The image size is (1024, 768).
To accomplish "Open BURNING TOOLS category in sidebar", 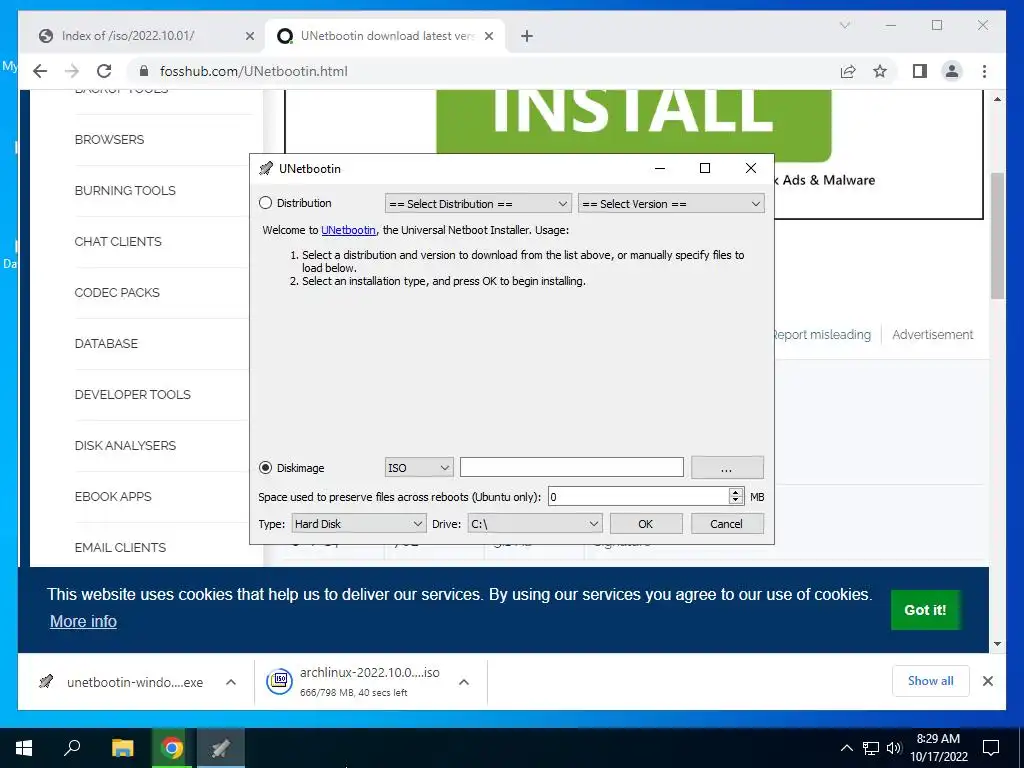I will (125, 191).
